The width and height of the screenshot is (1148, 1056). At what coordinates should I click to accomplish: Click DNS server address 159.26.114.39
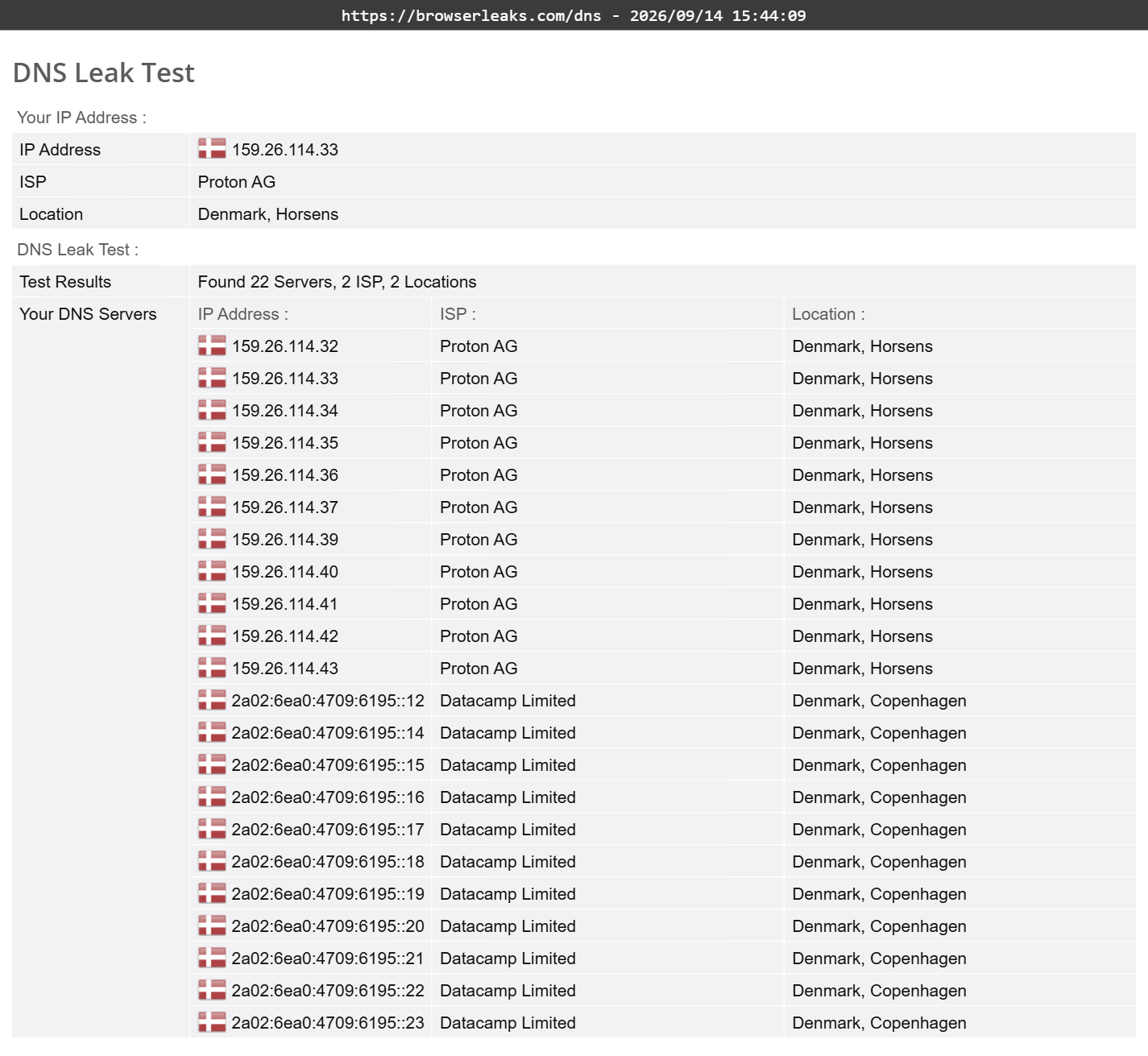coord(285,540)
